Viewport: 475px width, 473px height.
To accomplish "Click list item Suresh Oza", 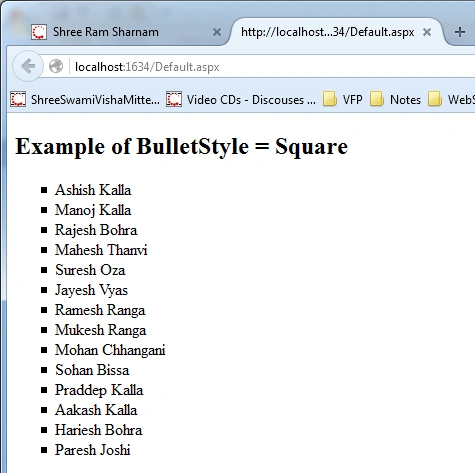I will coord(90,270).
